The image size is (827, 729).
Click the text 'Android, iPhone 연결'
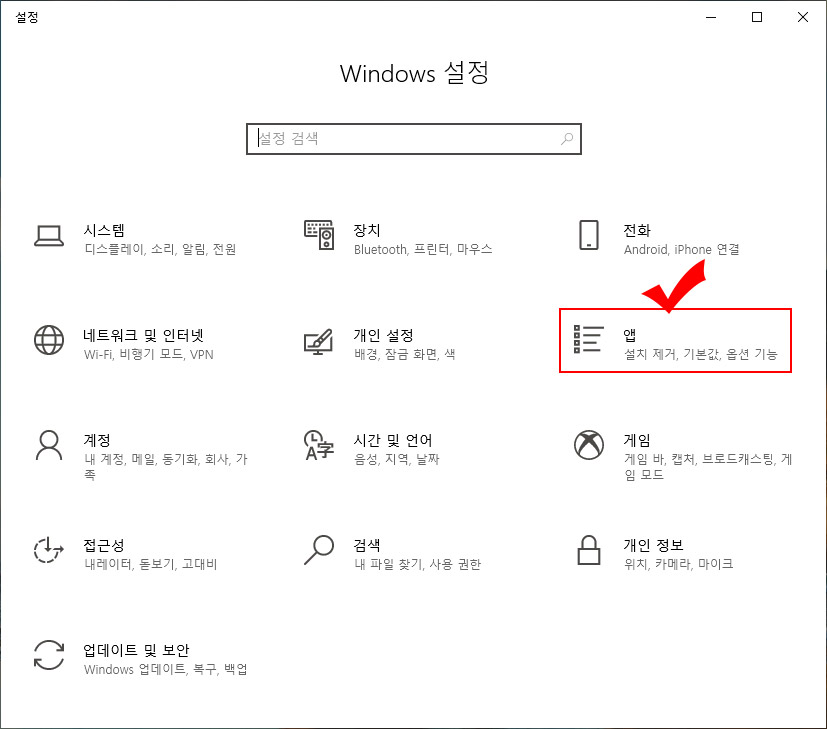[681, 249]
